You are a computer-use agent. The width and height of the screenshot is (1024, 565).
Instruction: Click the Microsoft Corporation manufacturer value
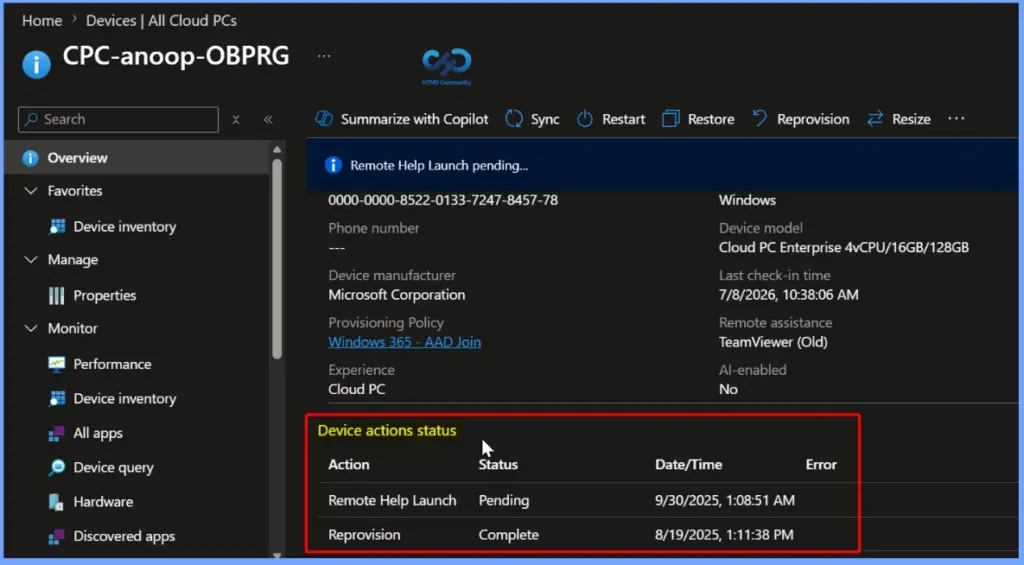click(397, 295)
